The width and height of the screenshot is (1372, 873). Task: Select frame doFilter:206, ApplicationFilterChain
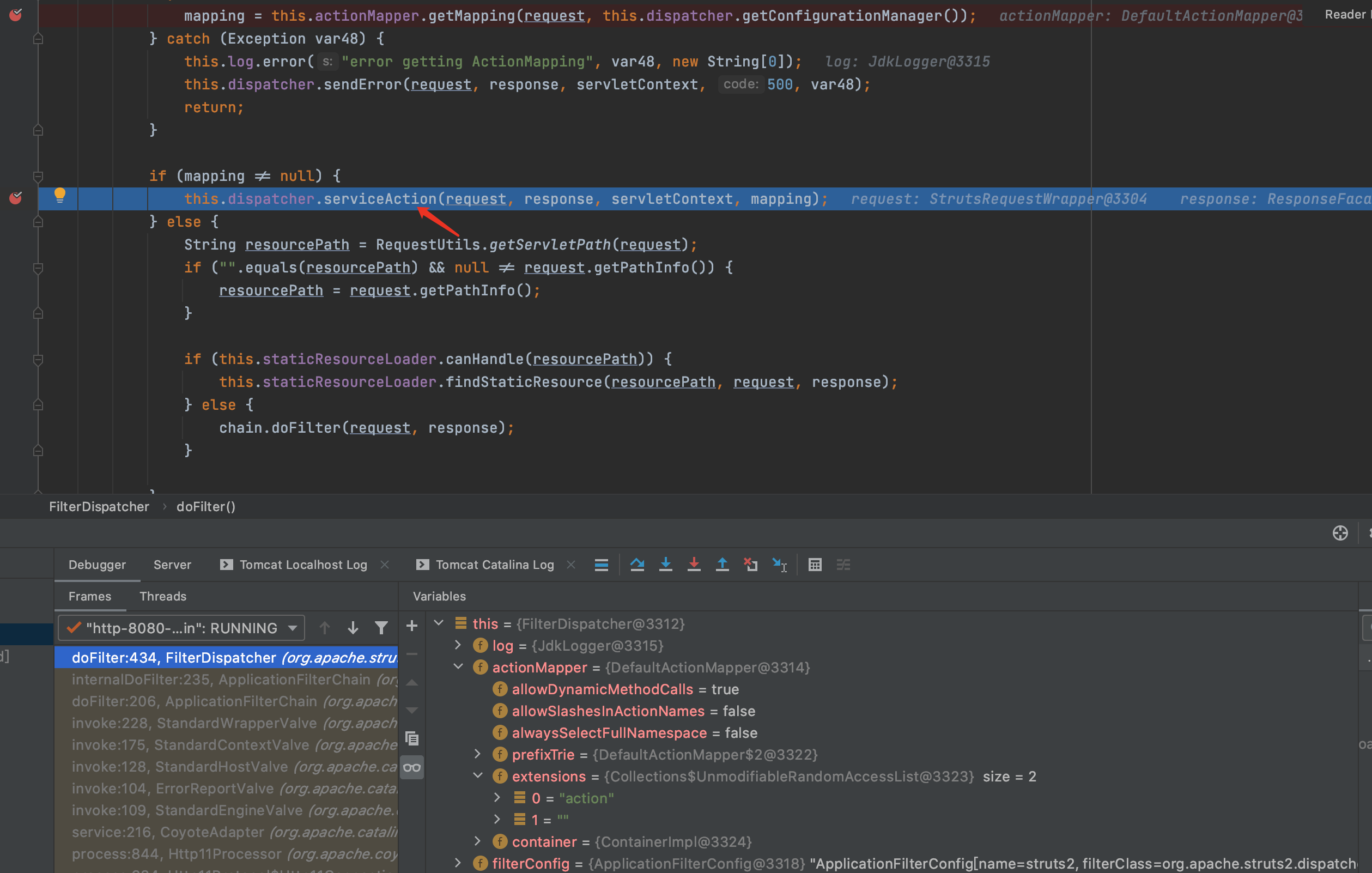226,701
